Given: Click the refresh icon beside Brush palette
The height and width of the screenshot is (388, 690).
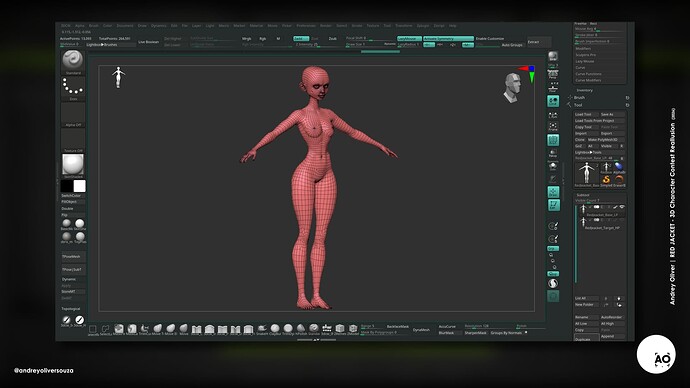Looking at the screenshot, I should (x=627, y=98).
